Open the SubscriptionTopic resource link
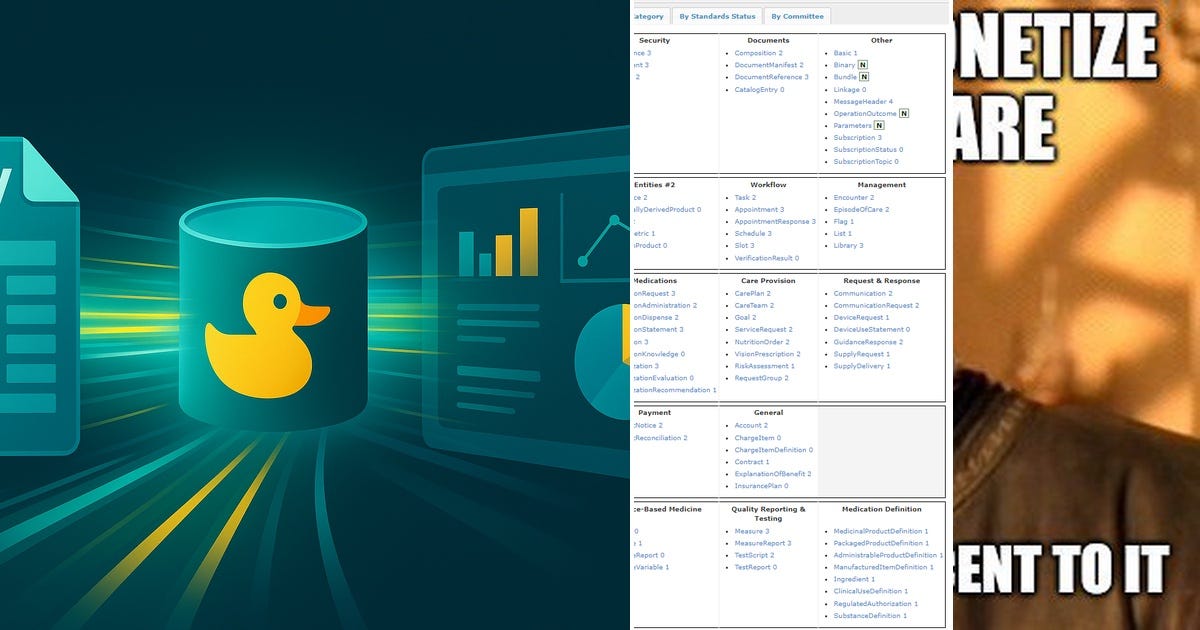 (862, 162)
